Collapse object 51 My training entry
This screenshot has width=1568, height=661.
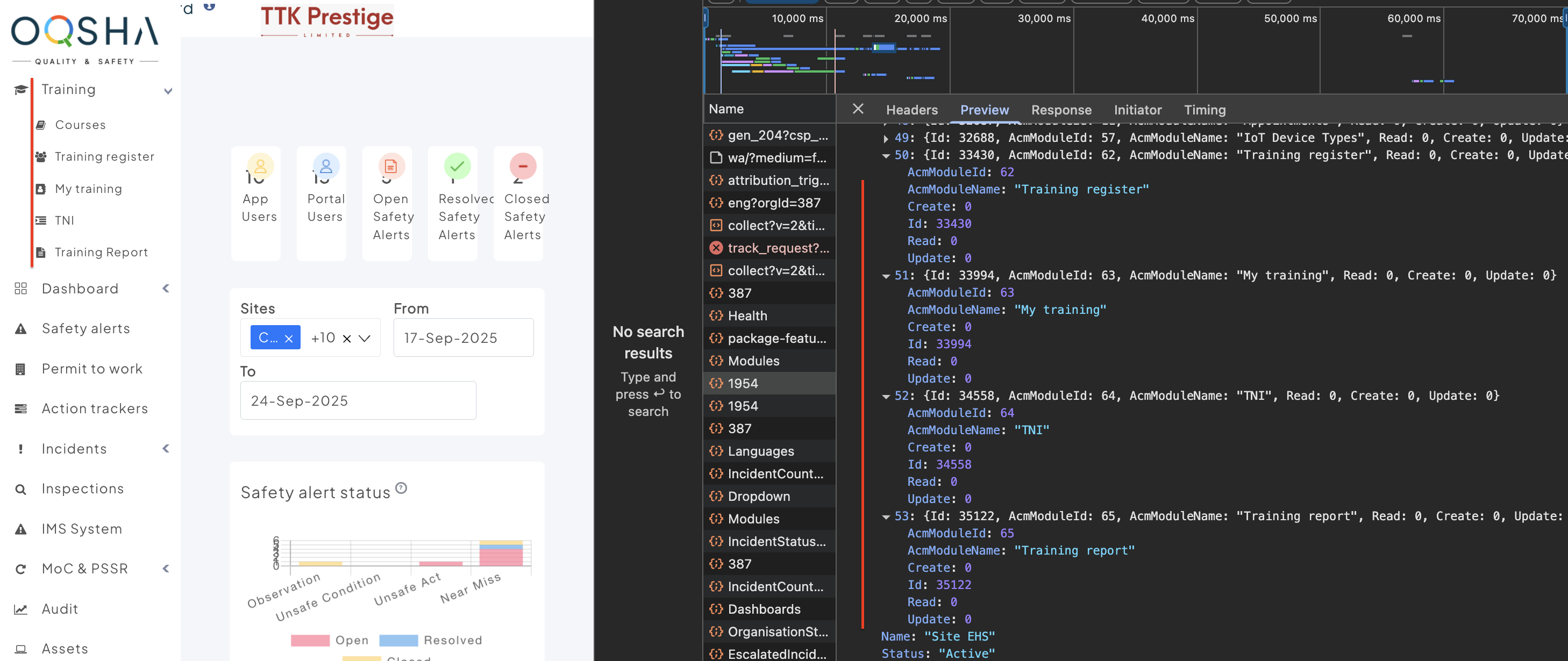[886, 276]
